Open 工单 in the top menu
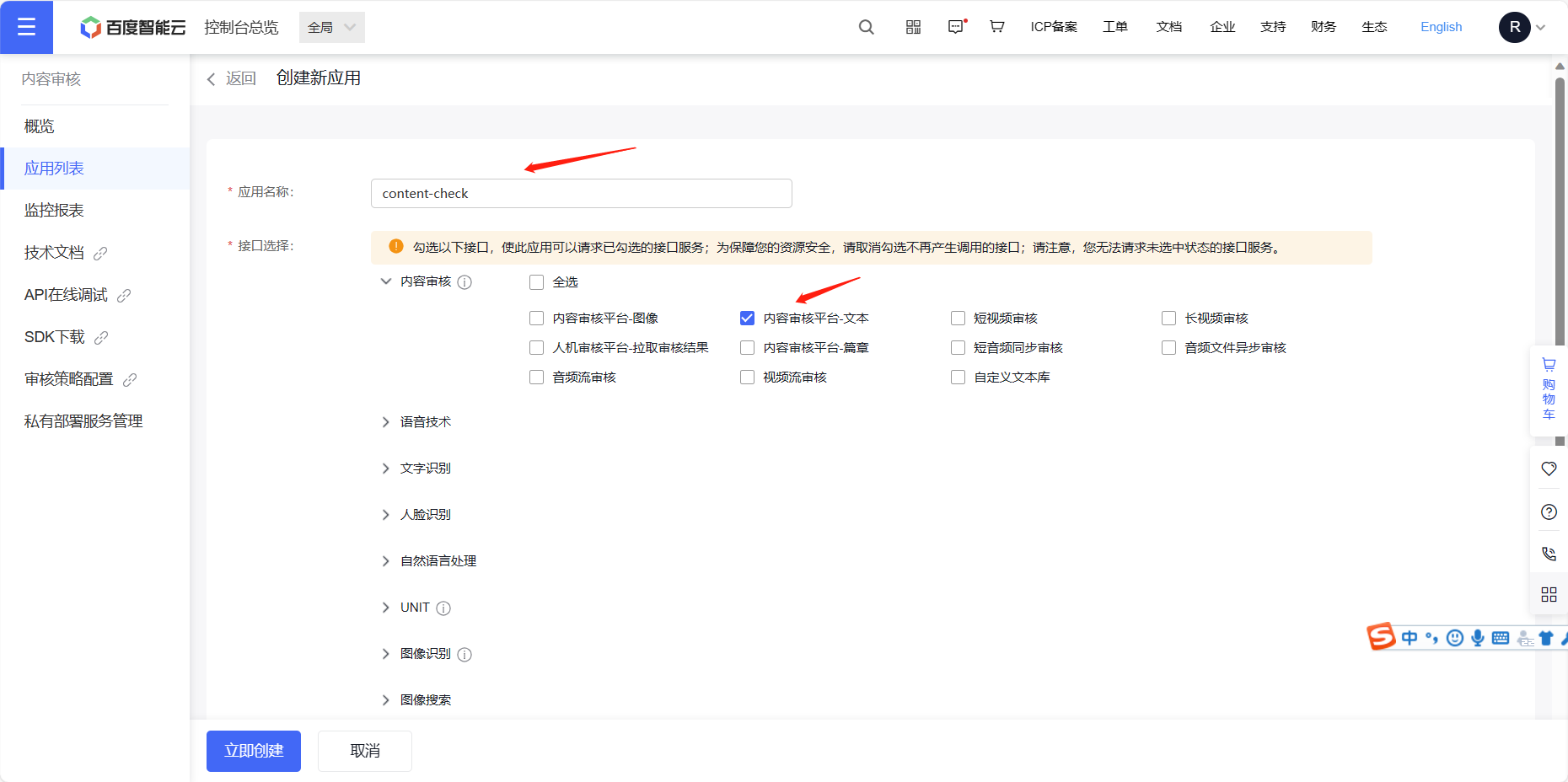 tap(1115, 27)
